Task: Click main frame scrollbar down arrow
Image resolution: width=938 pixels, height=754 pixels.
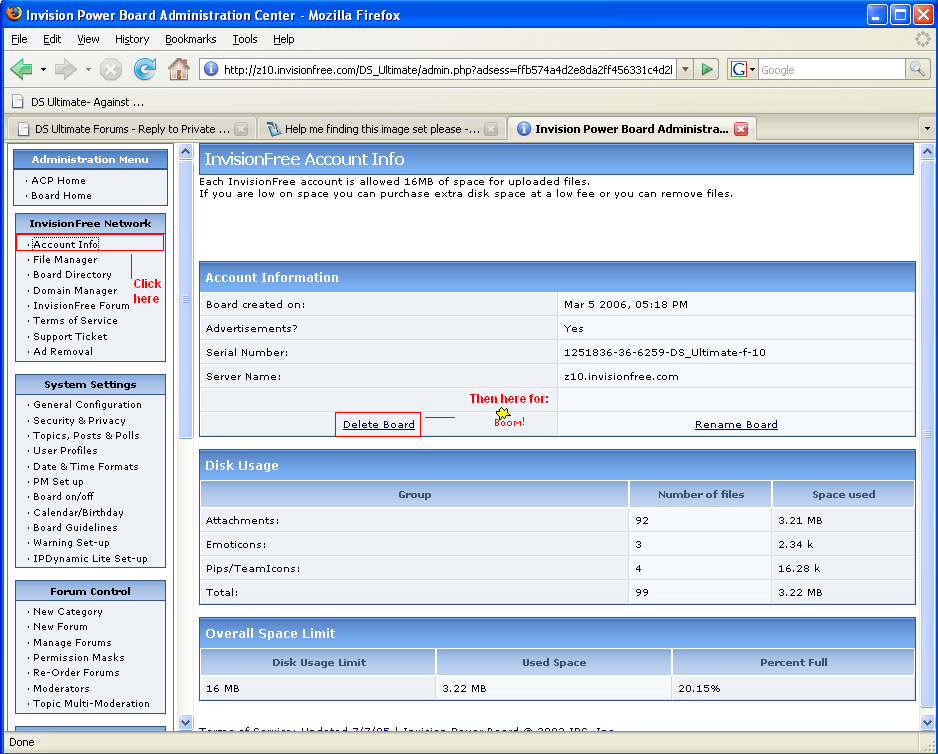Action: (927, 722)
